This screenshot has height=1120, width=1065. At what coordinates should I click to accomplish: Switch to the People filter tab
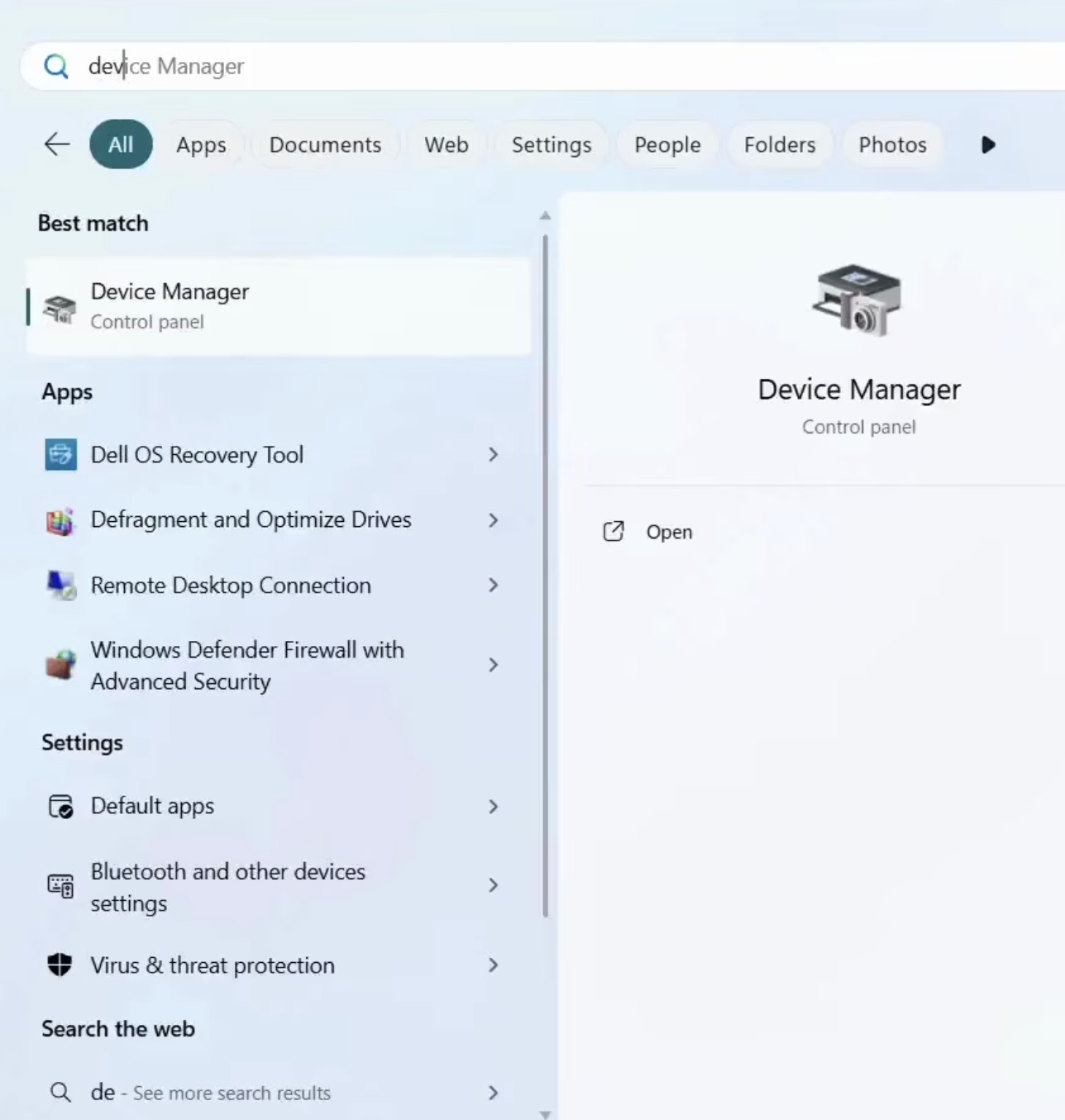667,145
